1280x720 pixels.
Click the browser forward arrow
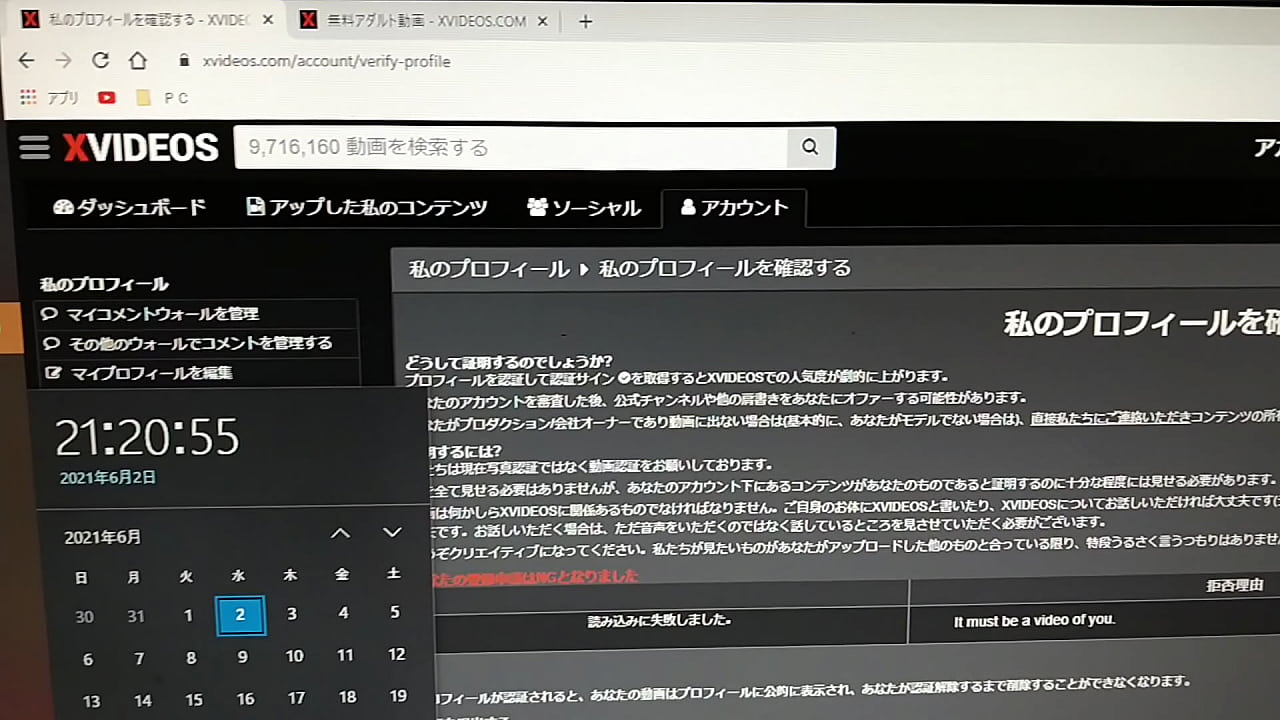(63, 60)
